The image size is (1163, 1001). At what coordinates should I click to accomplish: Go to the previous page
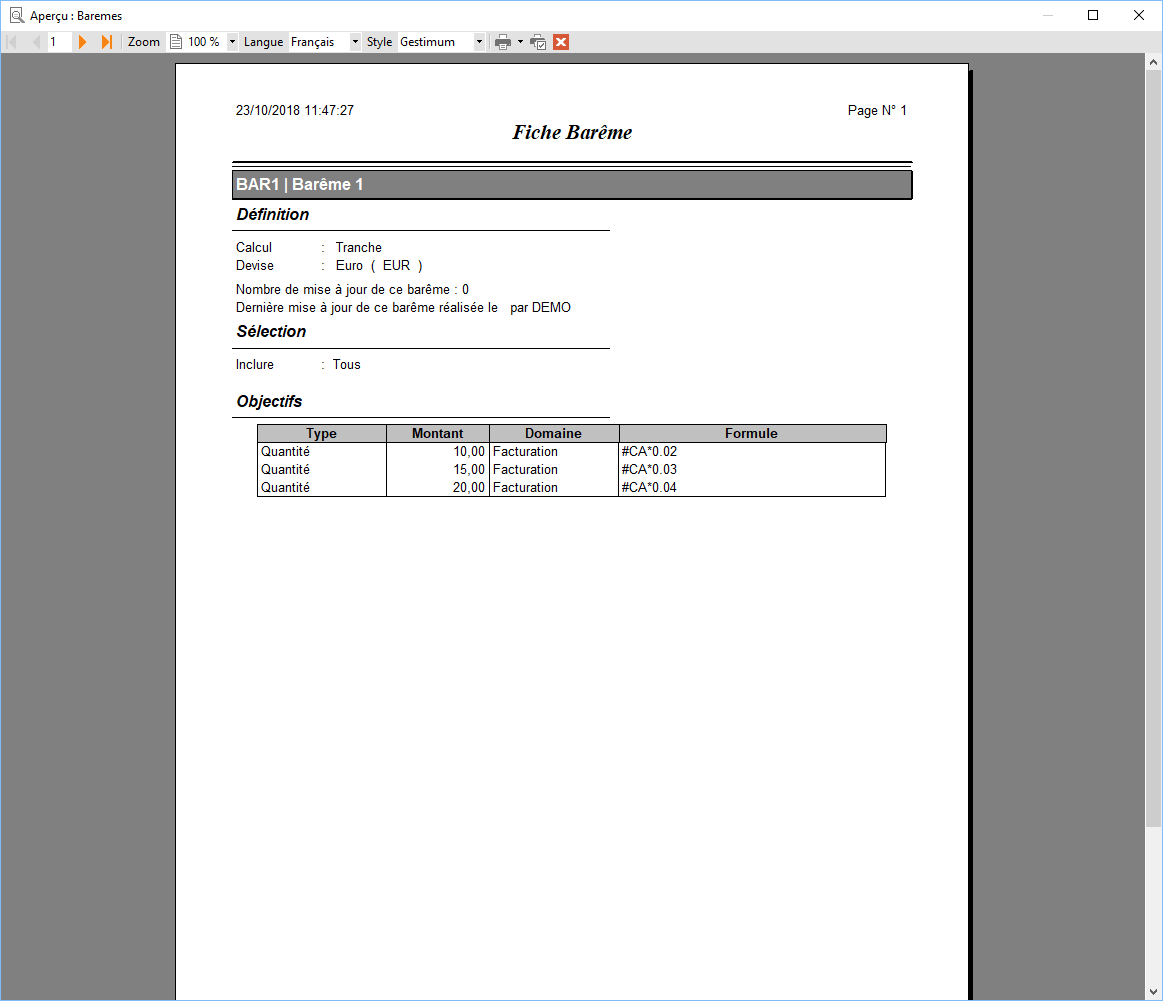(x=35, y=42)
